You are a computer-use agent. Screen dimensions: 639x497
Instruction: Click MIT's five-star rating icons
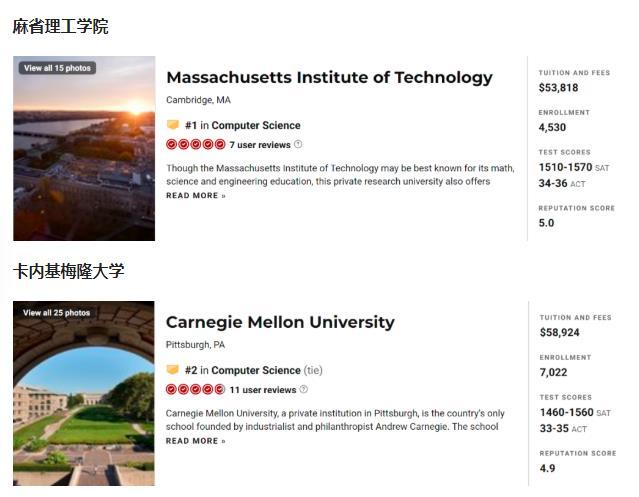point(196,145)
